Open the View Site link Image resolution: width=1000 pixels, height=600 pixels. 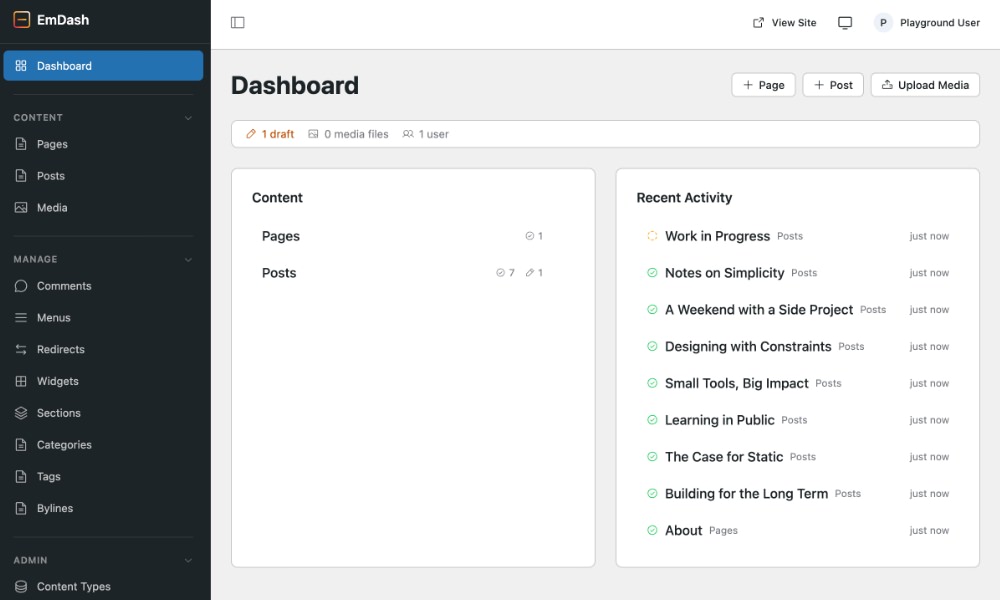click(784, 22)
